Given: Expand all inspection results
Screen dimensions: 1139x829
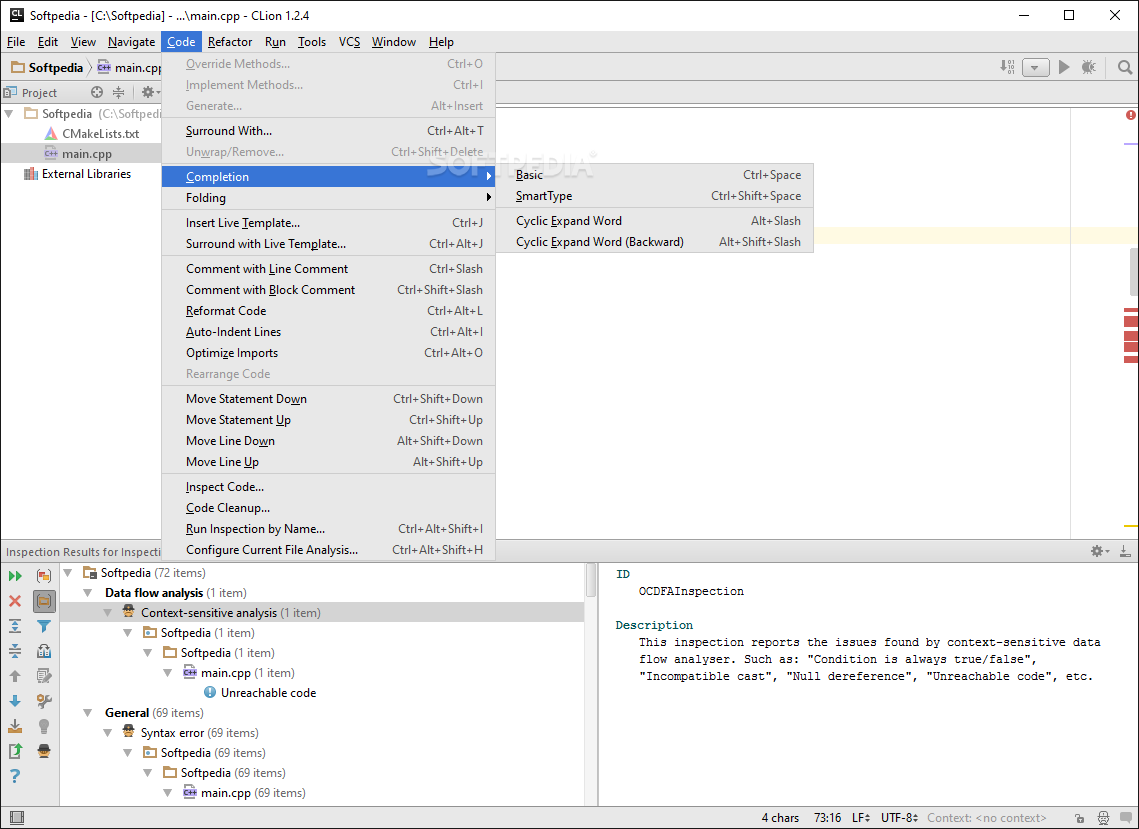Looking at the screenshot, I should click(x=15, y=626).
